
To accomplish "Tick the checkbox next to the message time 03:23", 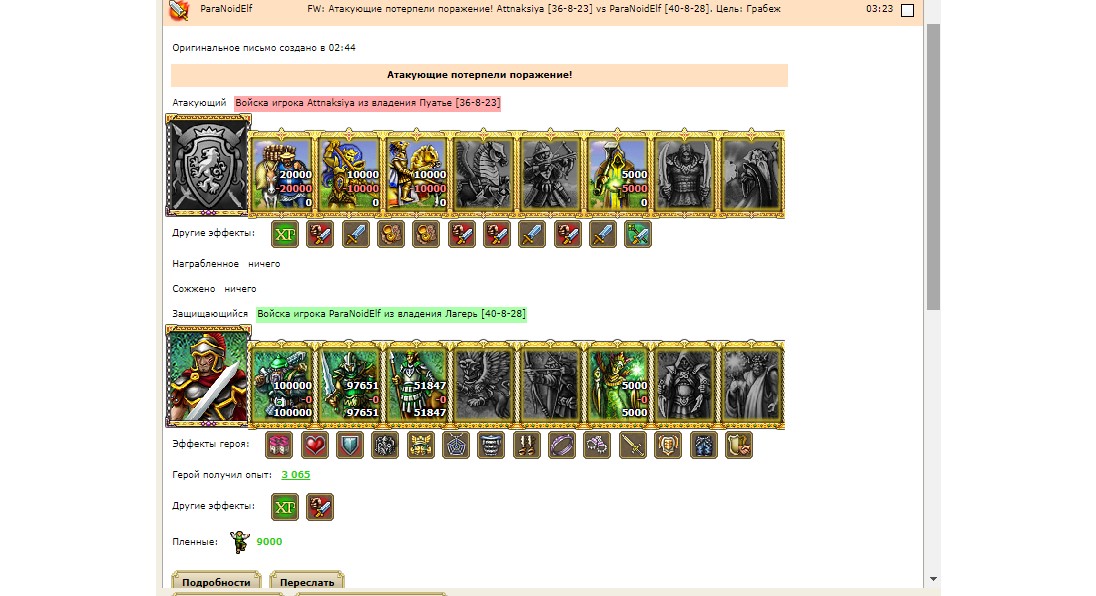I will [907, 10].
